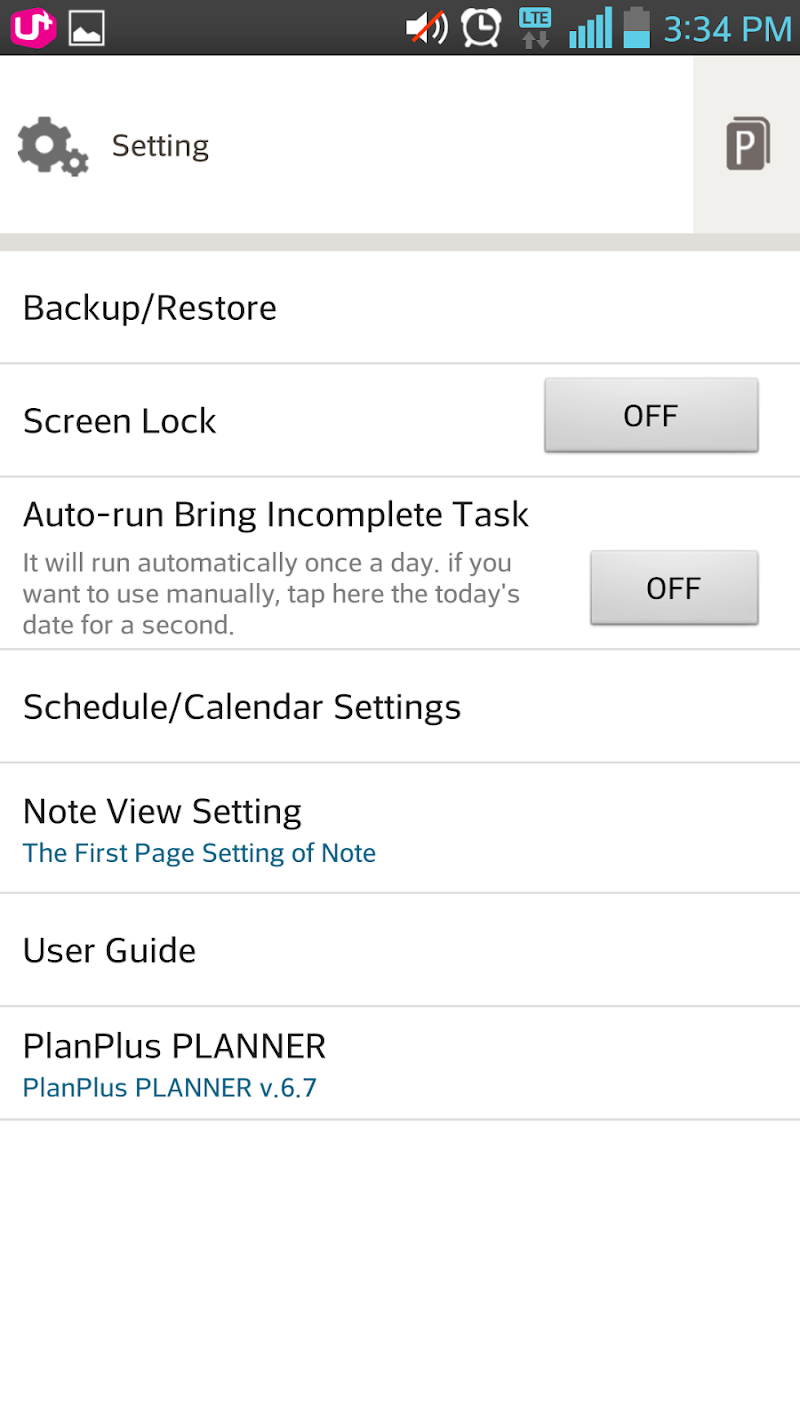
Task: Tap the alarm clock status icon
Action: pyautogui.click(x=481, y=28)
